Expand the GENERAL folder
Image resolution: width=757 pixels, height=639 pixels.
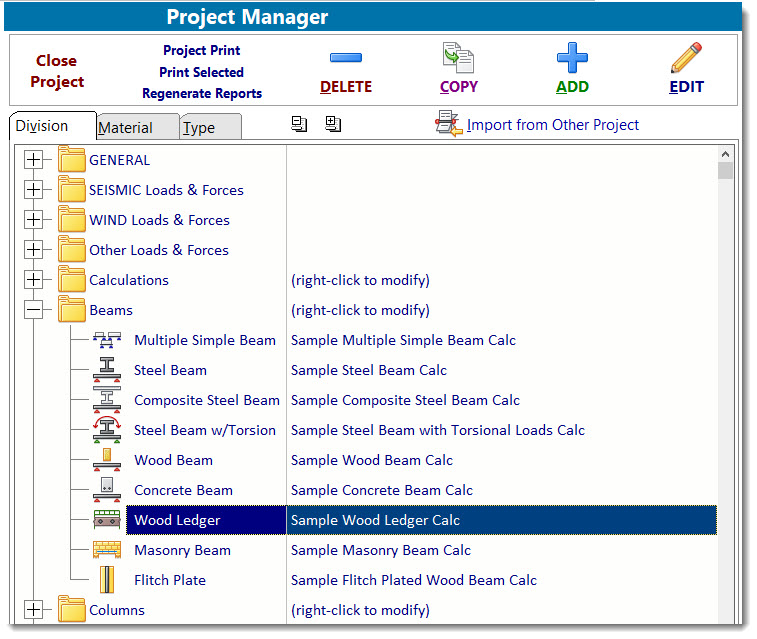pos(34,160)
